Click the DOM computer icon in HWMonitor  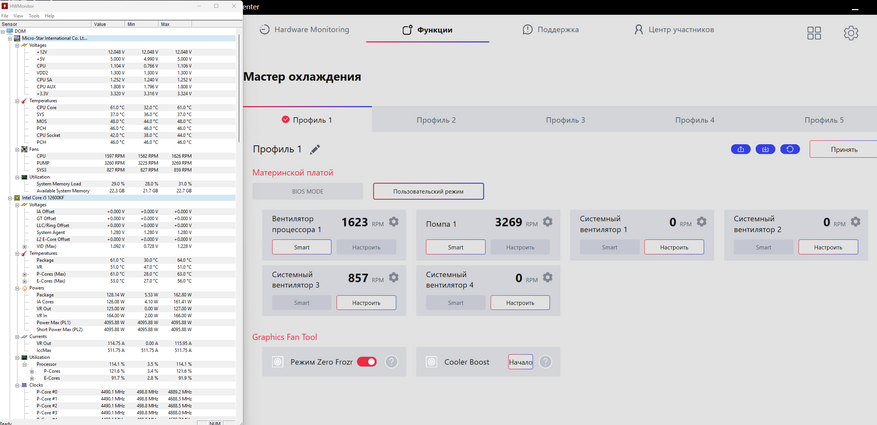10,31
